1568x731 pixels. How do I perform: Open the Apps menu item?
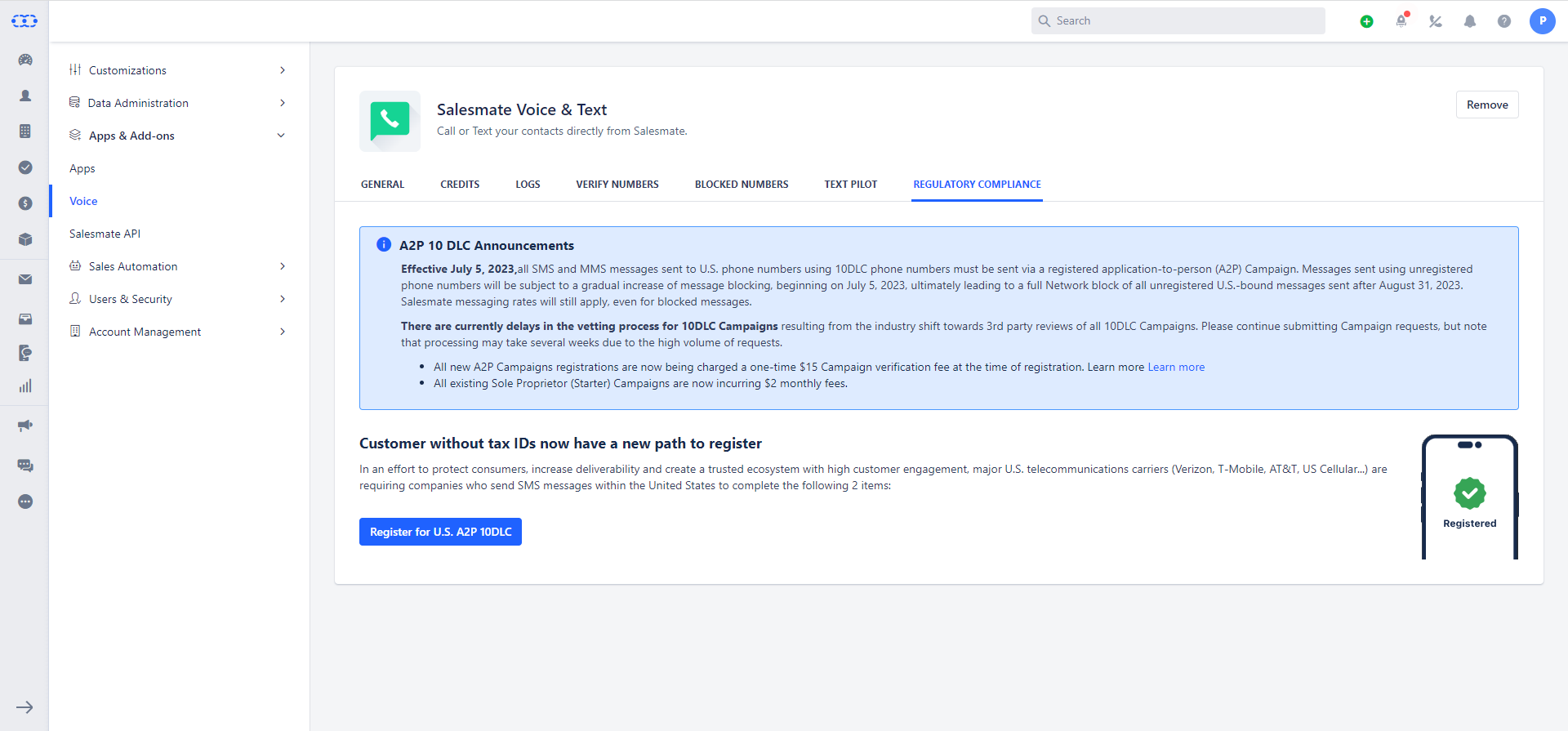pyautogui.click(x=82, y=168)
